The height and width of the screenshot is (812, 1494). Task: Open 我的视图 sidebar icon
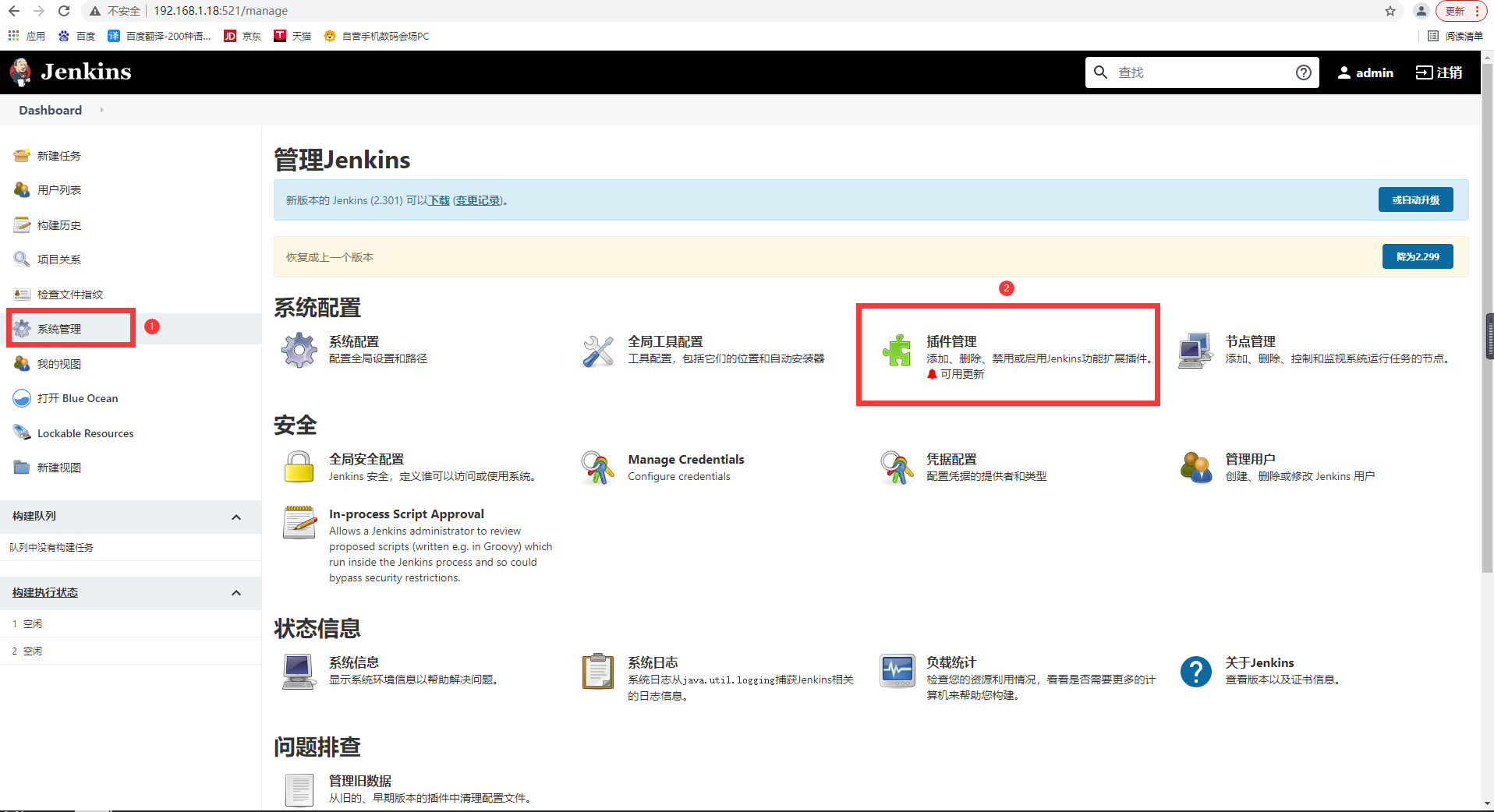click(x=22, y=363)
